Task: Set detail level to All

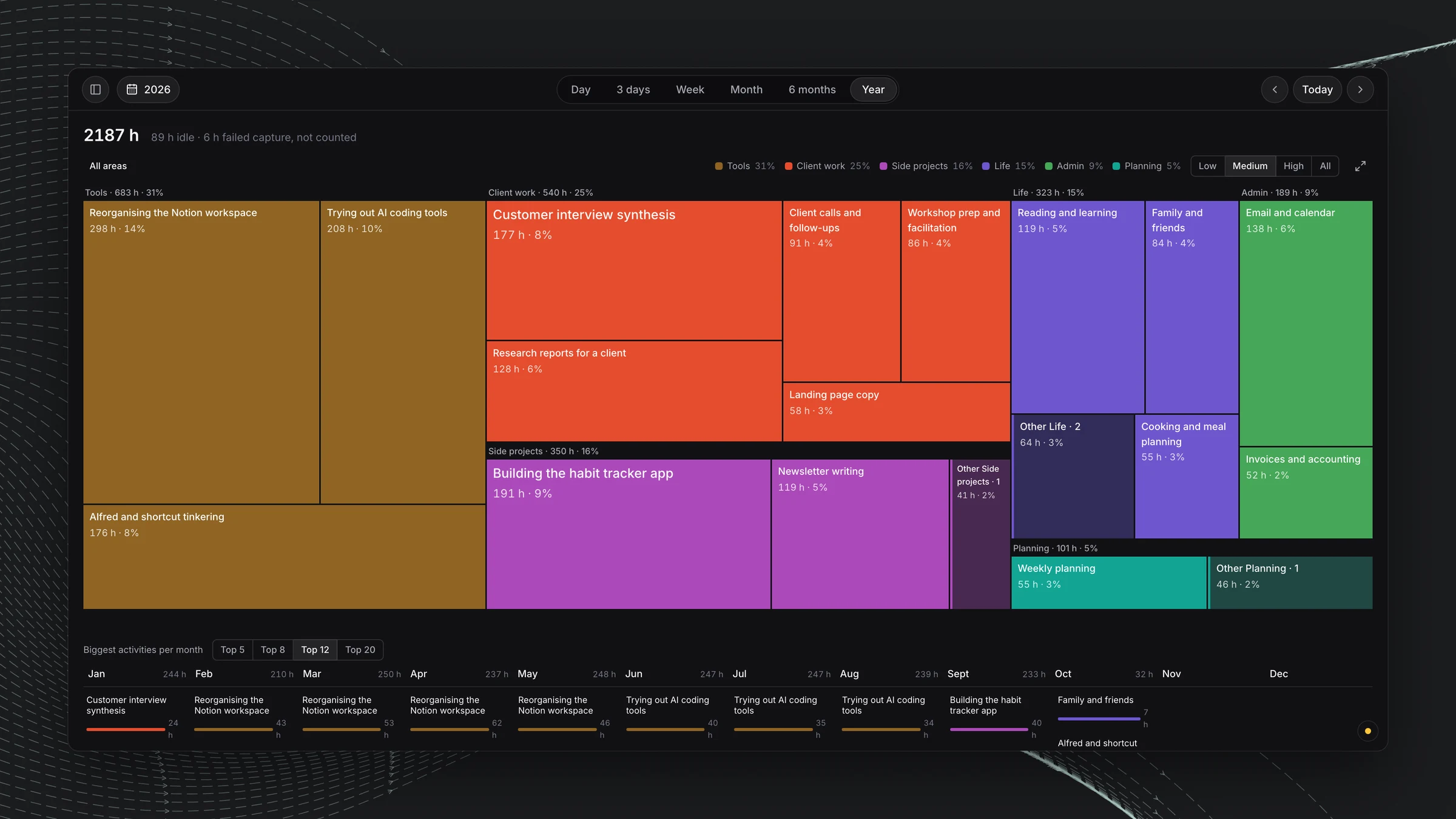Action: [x=1325, y=166]
